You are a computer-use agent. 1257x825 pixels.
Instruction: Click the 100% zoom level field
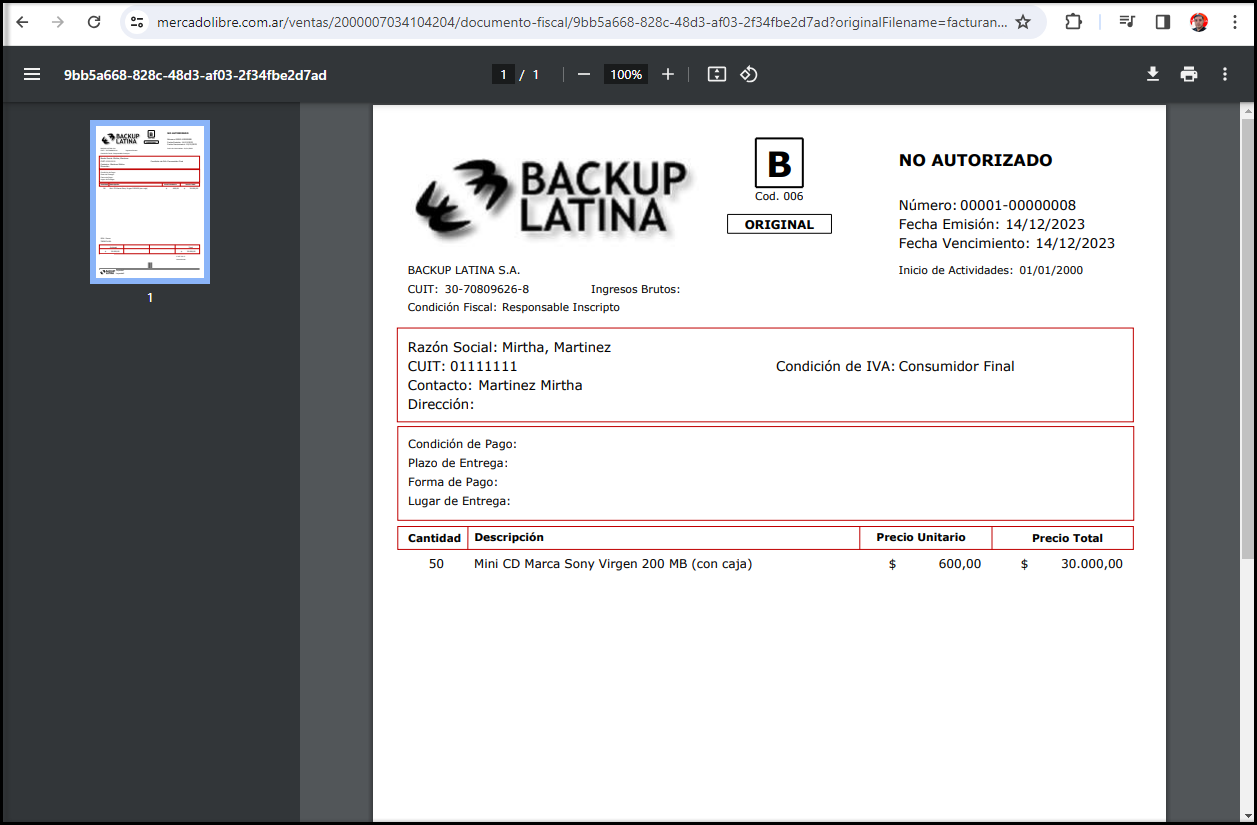point(626,74)
